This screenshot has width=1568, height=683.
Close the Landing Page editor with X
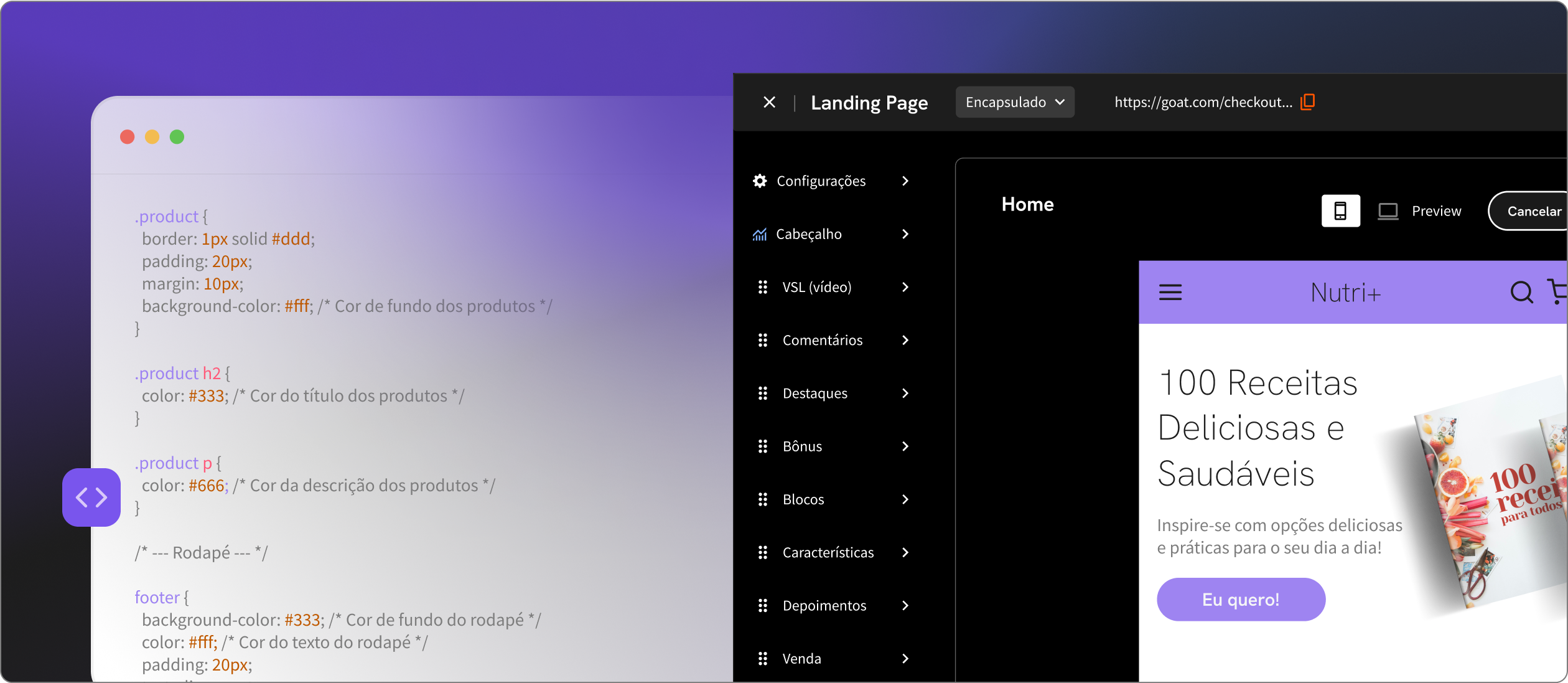point(770,102)
